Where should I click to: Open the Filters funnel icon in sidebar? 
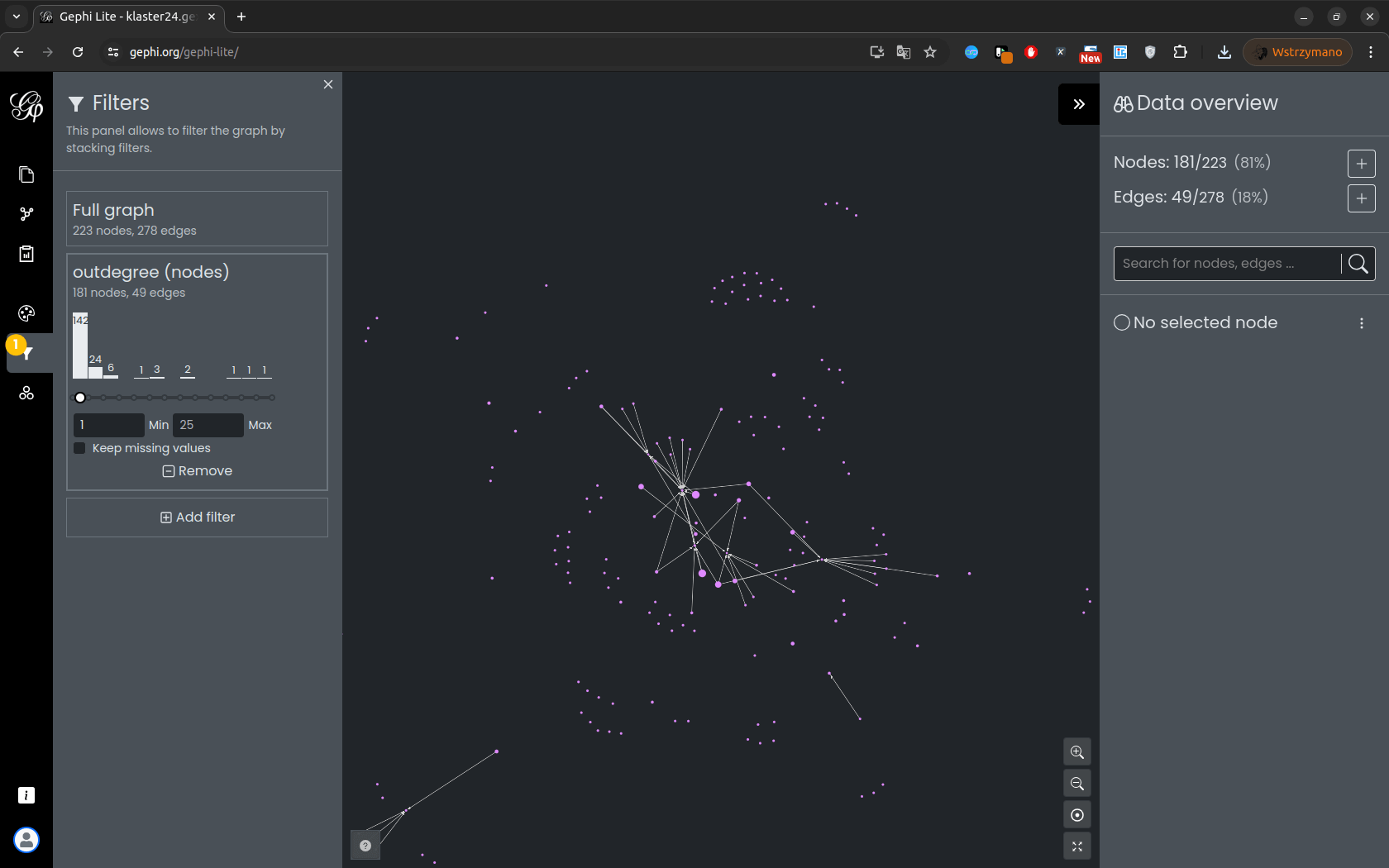tap(27, 353)
